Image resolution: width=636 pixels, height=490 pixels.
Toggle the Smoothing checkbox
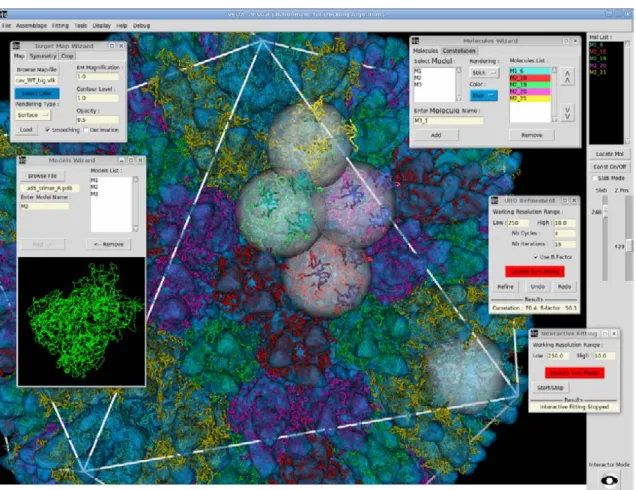48,130
